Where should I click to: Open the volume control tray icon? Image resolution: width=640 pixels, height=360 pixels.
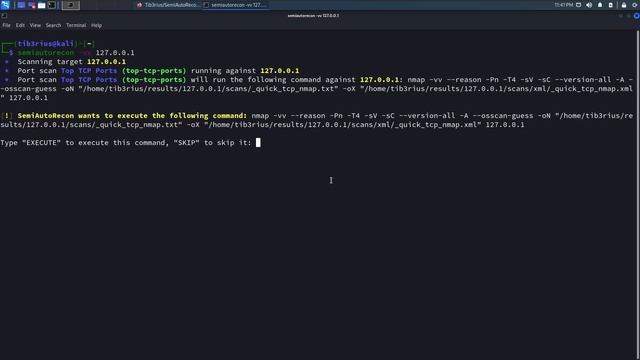[x=589, y=5]
